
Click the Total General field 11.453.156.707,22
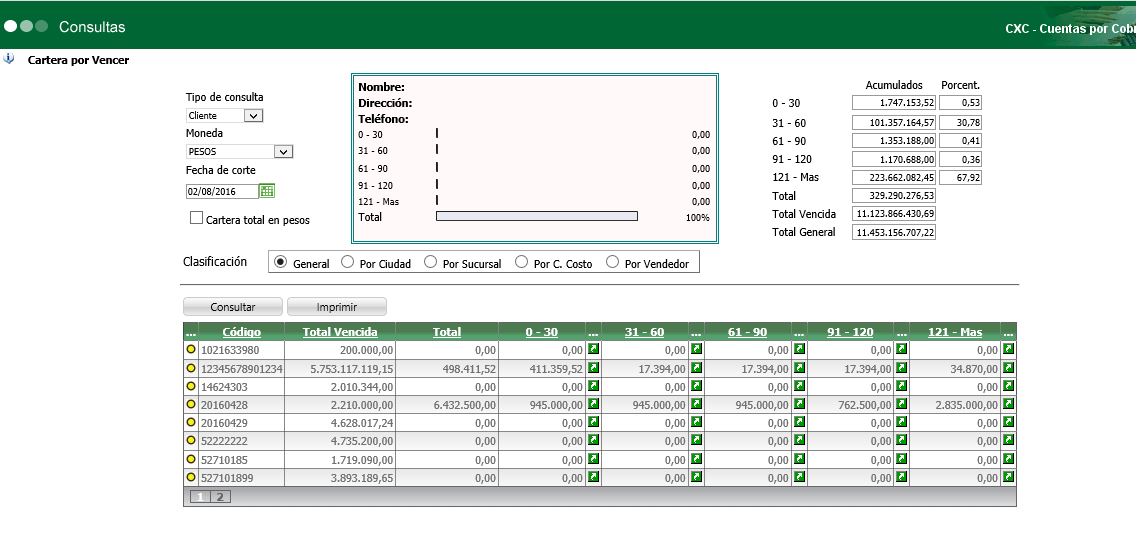[894, 233]
